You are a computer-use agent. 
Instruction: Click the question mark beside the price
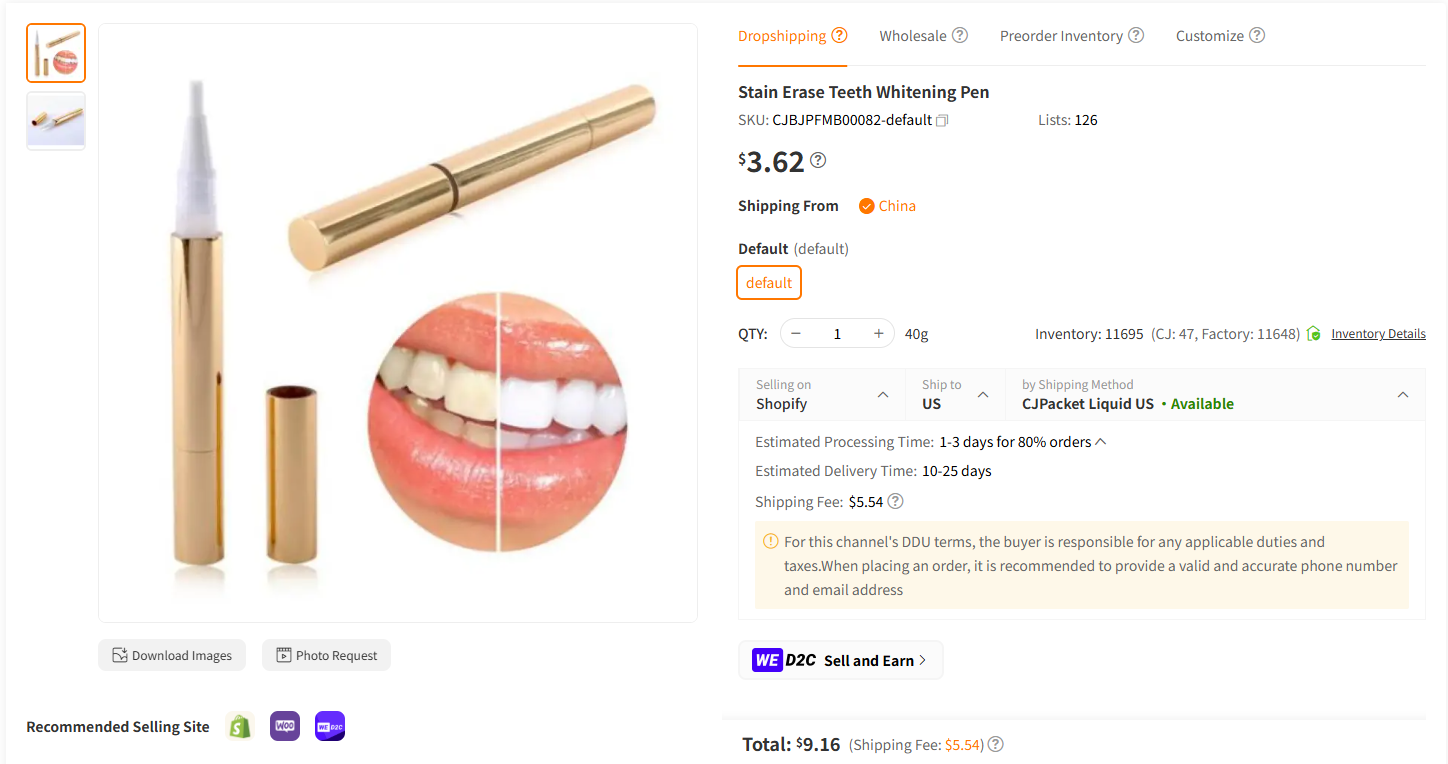point(818,160)
